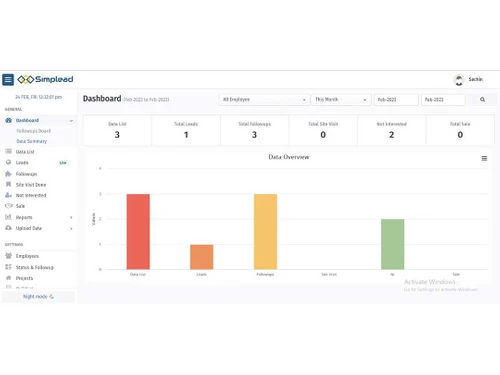
Task: Click the Sale axis label on chart
Action: pyautogui.click(x=456, y=274)
